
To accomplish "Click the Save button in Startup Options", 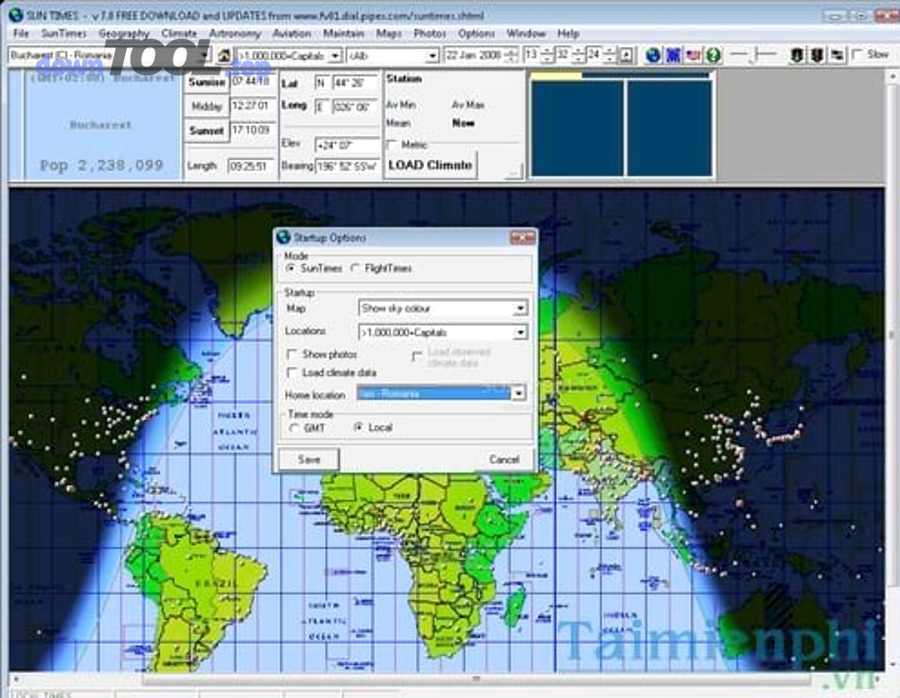I will pos(309,459).
